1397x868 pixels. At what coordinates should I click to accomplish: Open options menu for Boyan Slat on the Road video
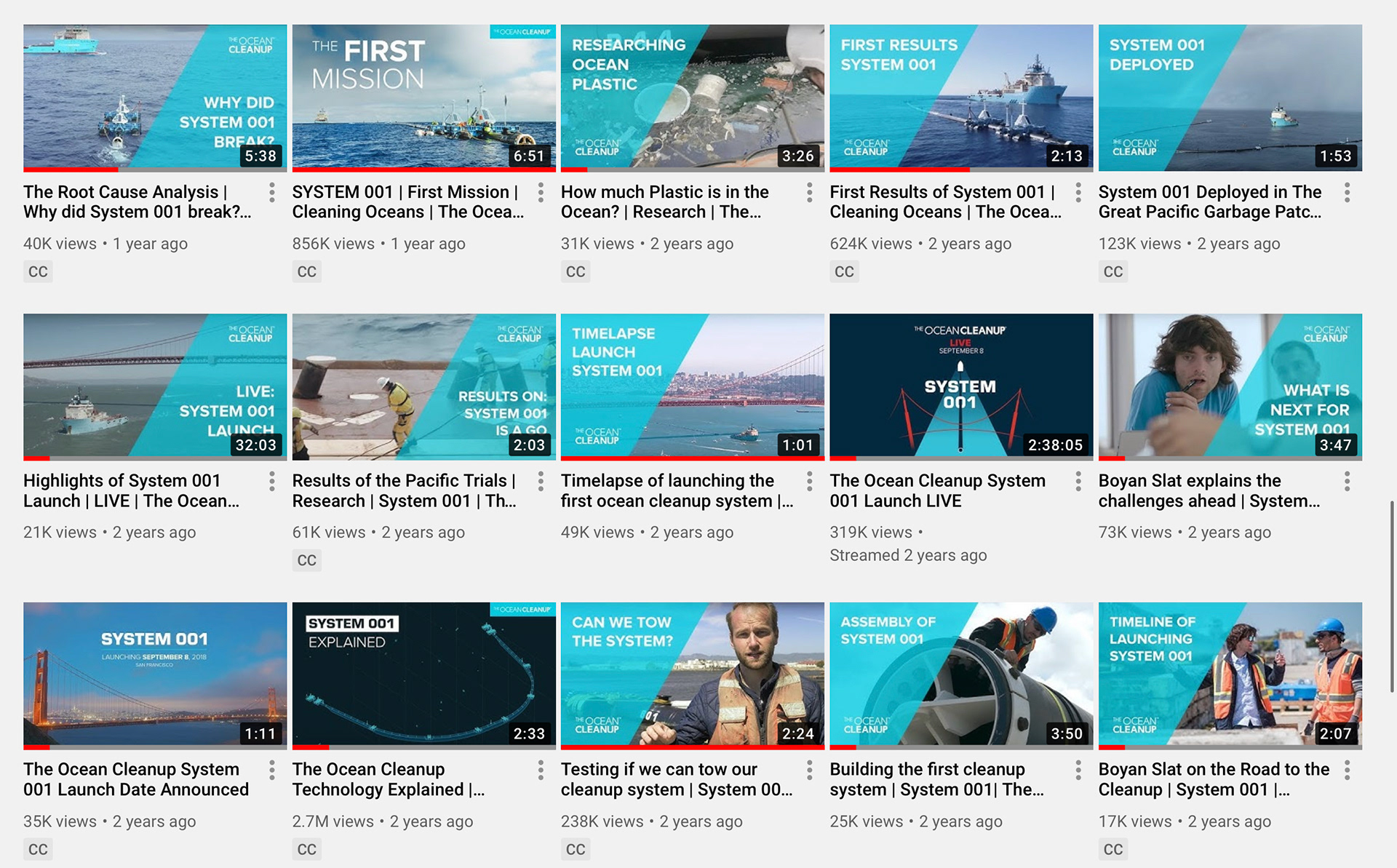pyautogui.click(x=1347, y=771)
